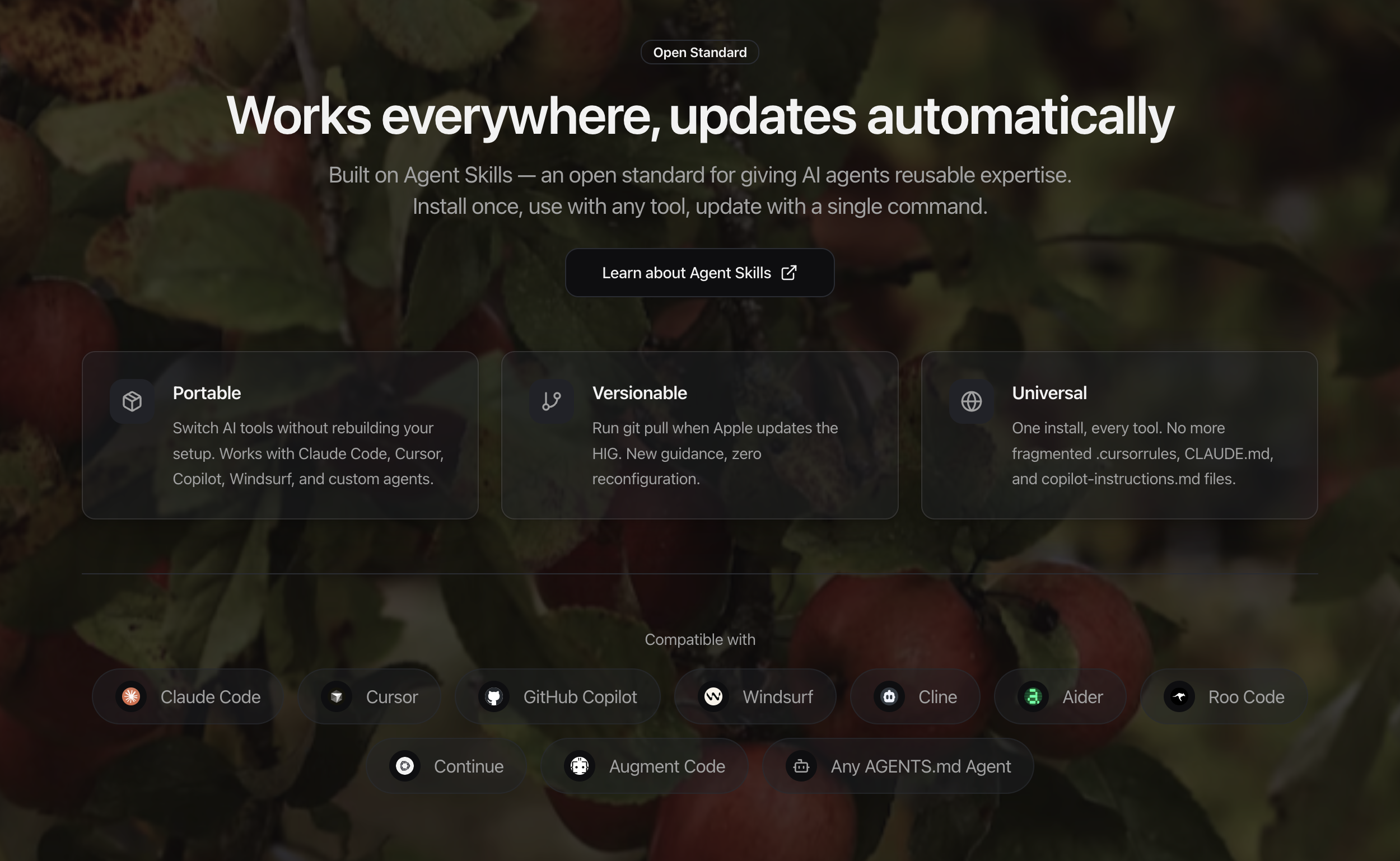Click the Continue logo icon
The image size is (1400, 861).
tap(405, 766)
